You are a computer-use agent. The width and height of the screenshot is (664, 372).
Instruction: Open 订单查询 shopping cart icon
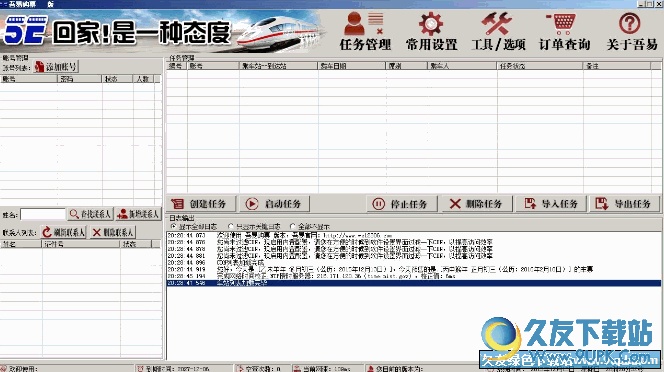pyautogui.click(x=564, y=31)
